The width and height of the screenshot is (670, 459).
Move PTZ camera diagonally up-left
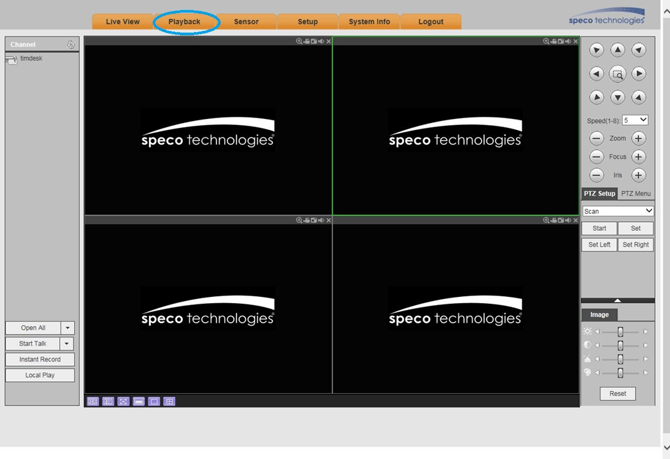click(597, 50)
